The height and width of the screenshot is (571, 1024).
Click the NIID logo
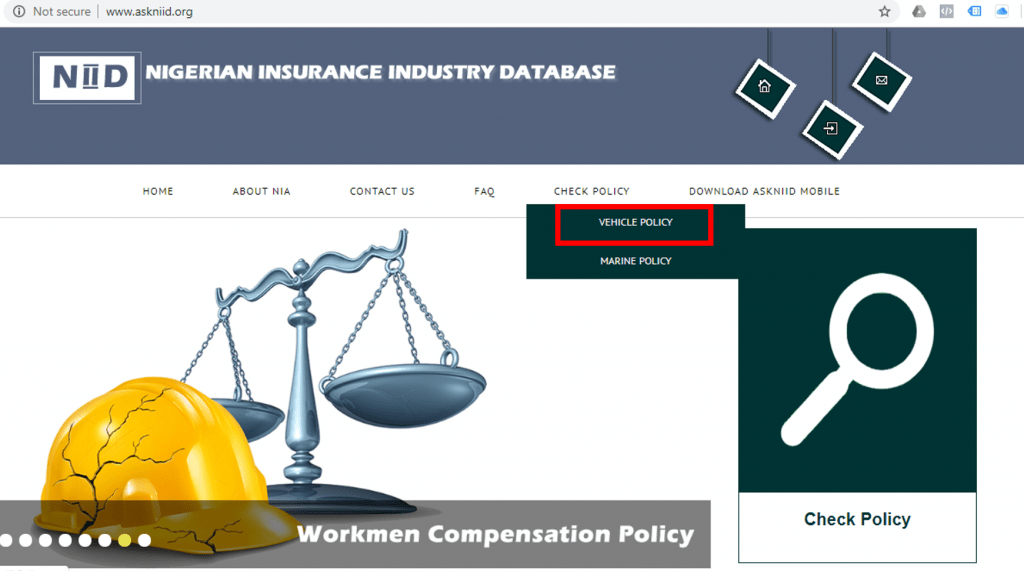(x=87, y=78)
